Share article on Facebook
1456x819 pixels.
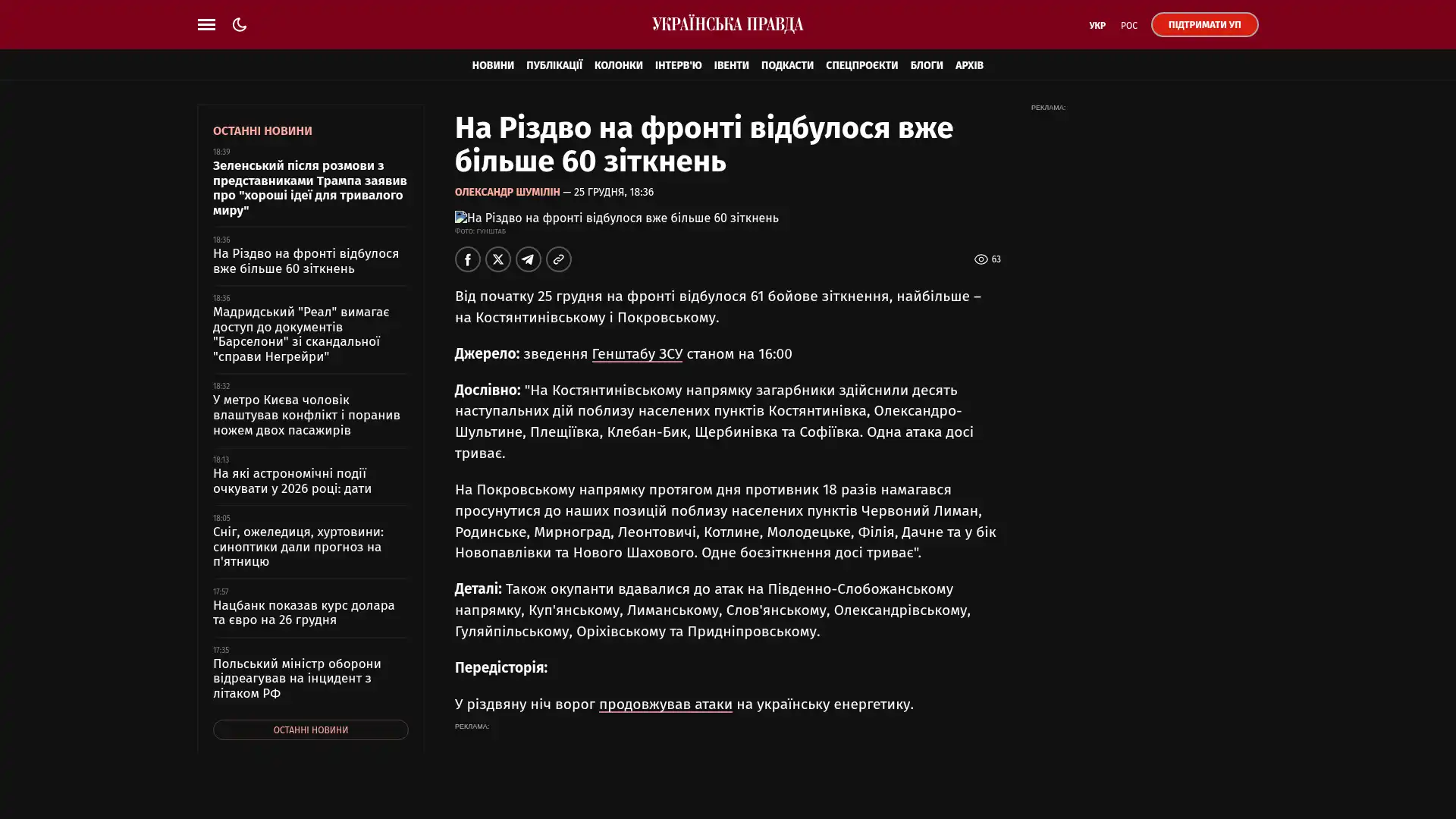[x=467, y=259]
